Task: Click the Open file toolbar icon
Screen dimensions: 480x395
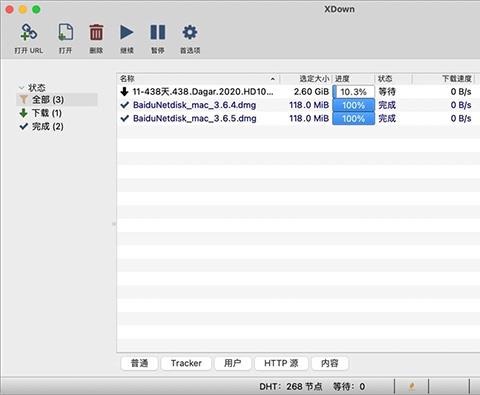Action: [65, 33]
